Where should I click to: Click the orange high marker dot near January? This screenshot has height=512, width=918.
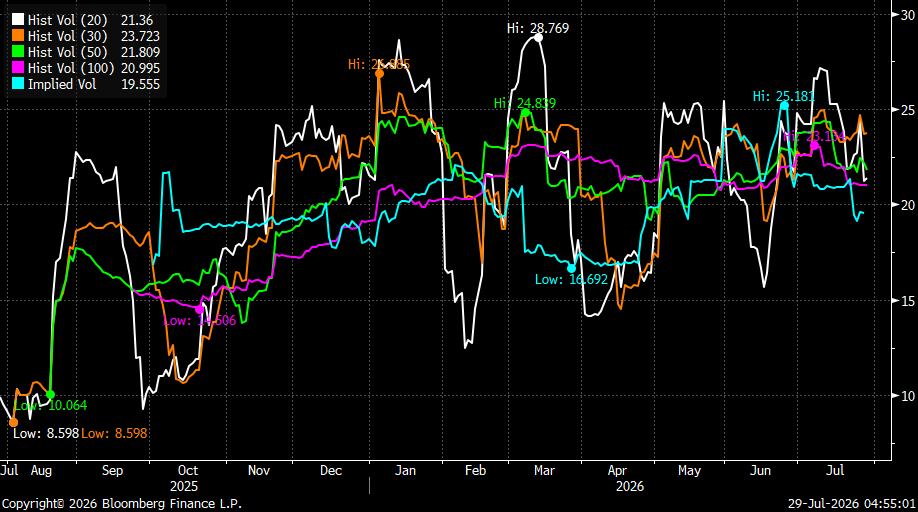pyautogui.click(x=379, y=74)
